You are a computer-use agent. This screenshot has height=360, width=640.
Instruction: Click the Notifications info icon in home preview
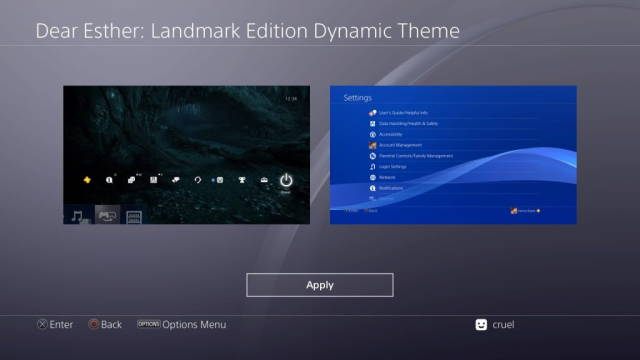pos(109,180)
